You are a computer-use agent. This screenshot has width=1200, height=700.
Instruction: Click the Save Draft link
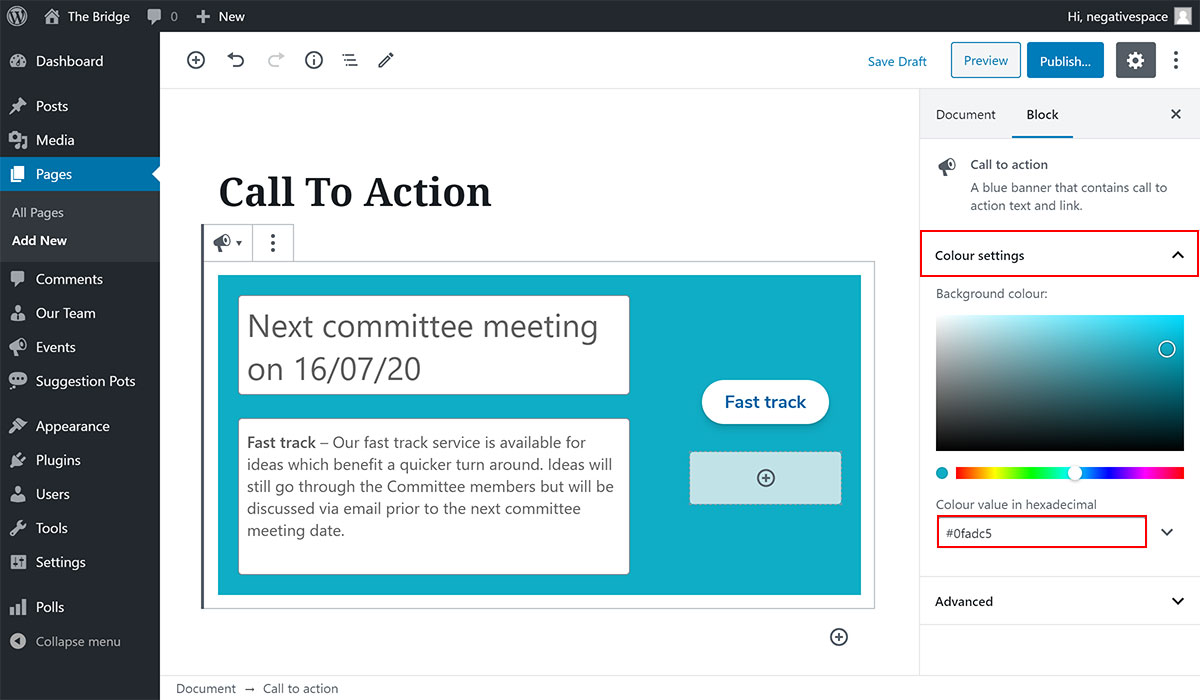897,61
